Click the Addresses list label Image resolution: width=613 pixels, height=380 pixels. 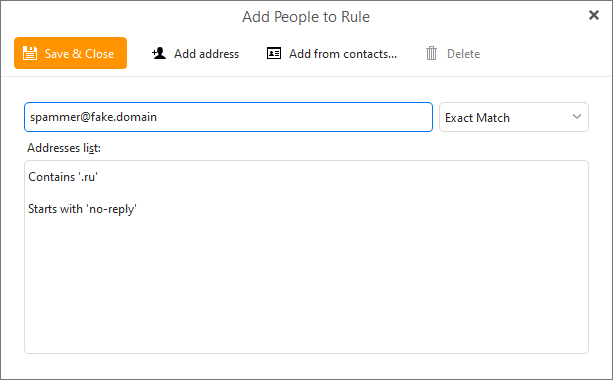point(64,148)
